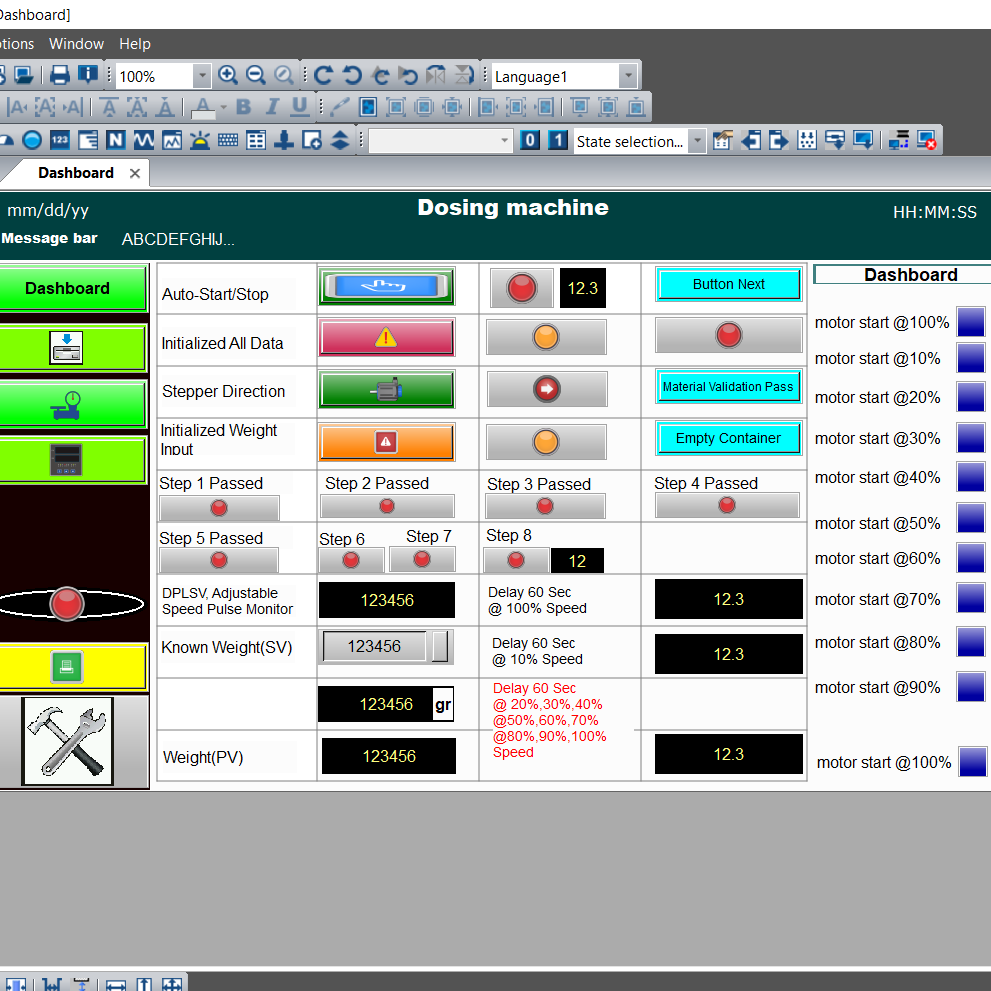This screenshot has width=991, height=991.
Task: Toggle the State 0 button
Action: [x=529, y=140]
